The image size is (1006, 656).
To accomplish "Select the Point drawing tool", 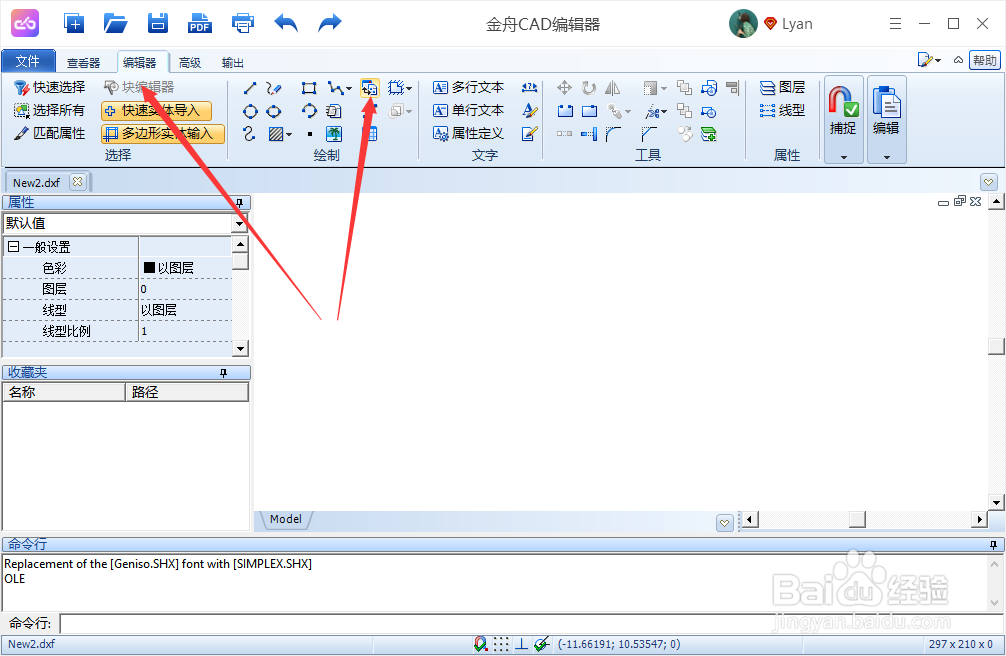I will coord(310,134).
